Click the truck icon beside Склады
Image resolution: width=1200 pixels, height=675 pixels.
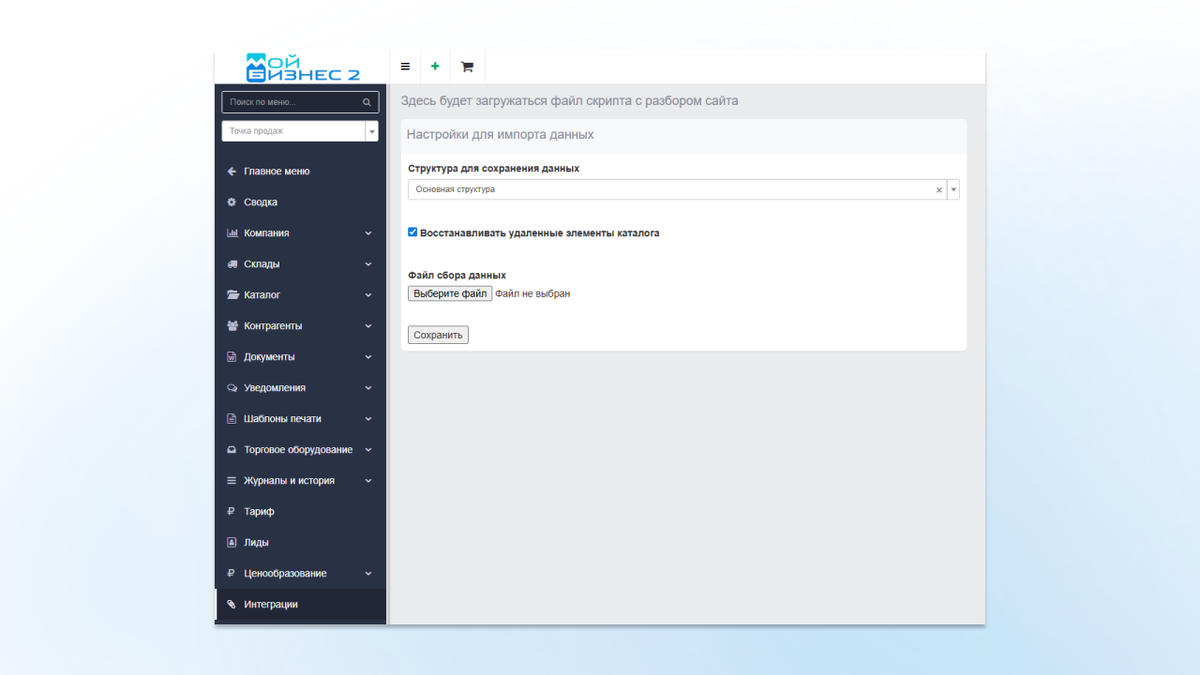232,264
